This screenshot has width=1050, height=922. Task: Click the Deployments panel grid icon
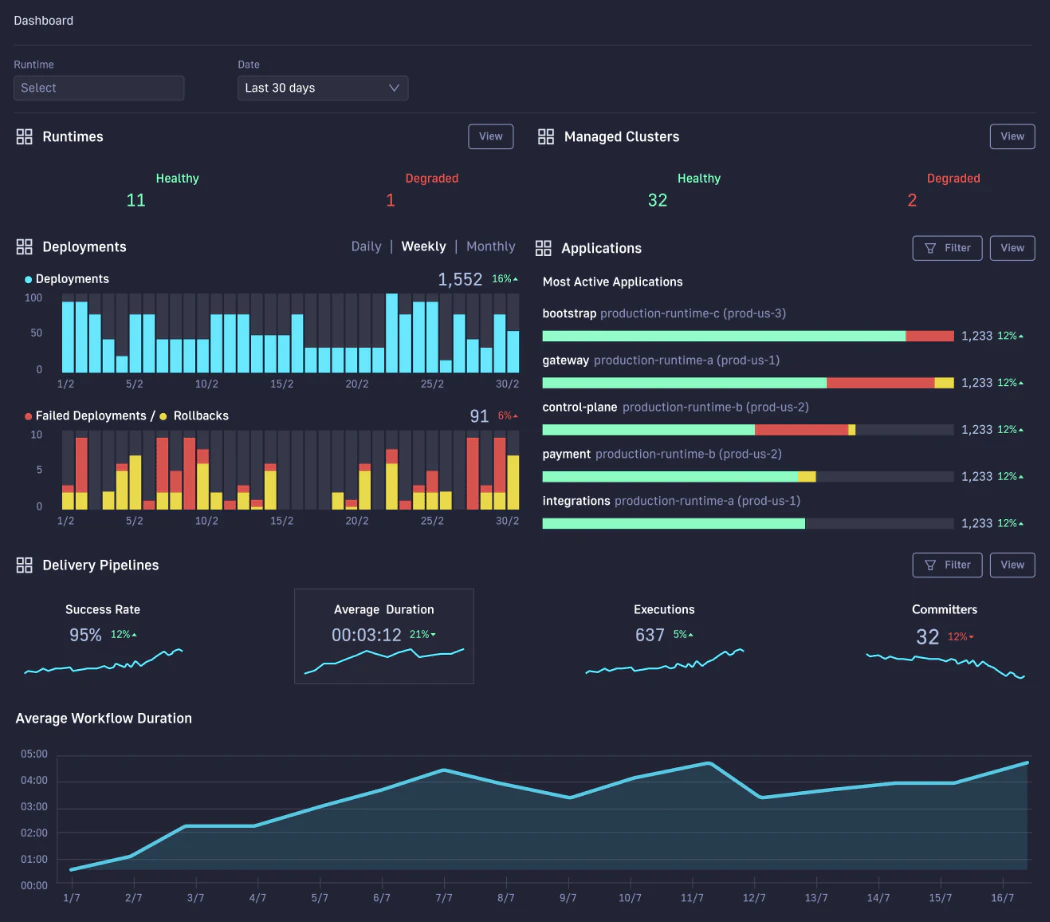click(x=23, y=247)
